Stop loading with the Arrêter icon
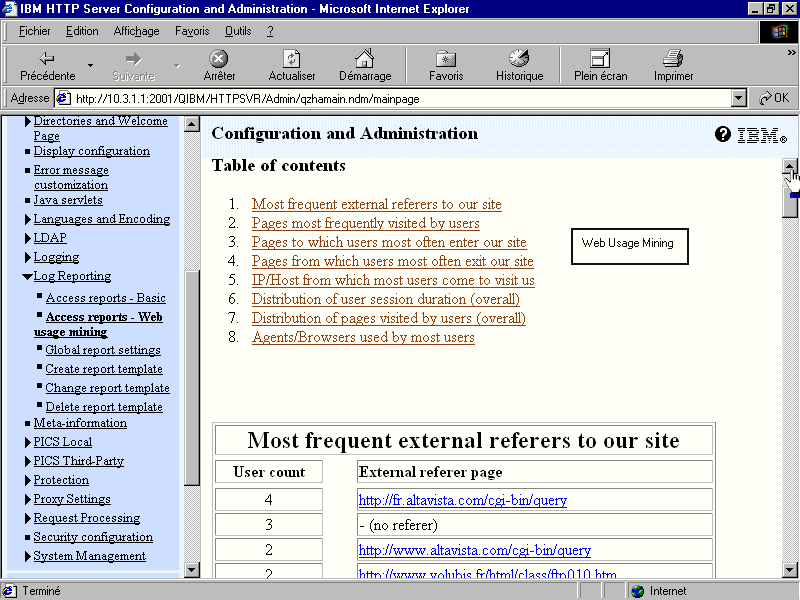The width and height of the screenshot is (800, 600). point(219,59)
